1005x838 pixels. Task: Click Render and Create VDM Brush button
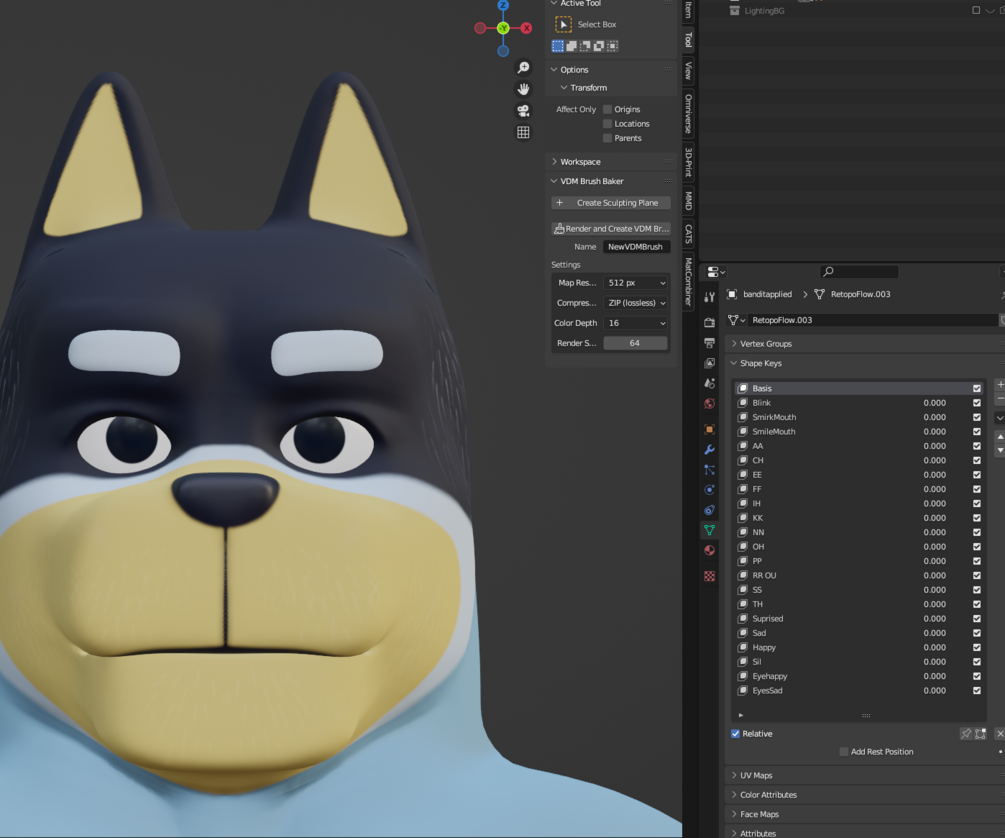pyautogui.click(x=611, y=228)
